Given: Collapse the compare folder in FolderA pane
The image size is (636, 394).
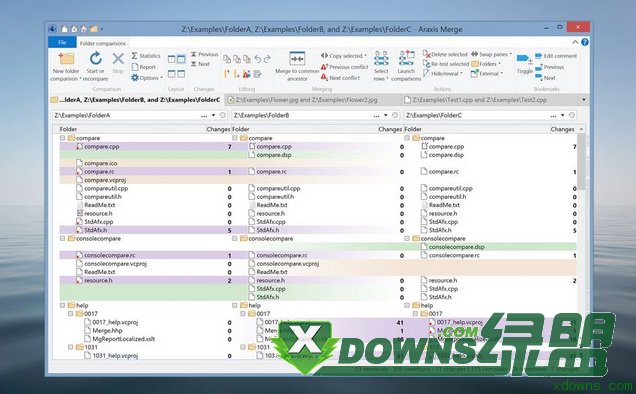Looking at the screenshot, I should [x=62, y=138].
